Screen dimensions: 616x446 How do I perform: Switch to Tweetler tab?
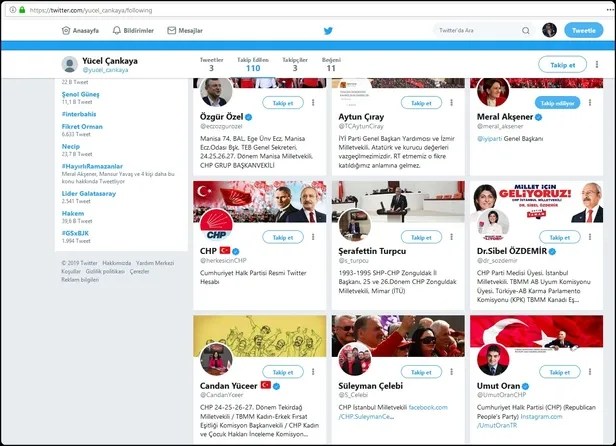point(211,64)
